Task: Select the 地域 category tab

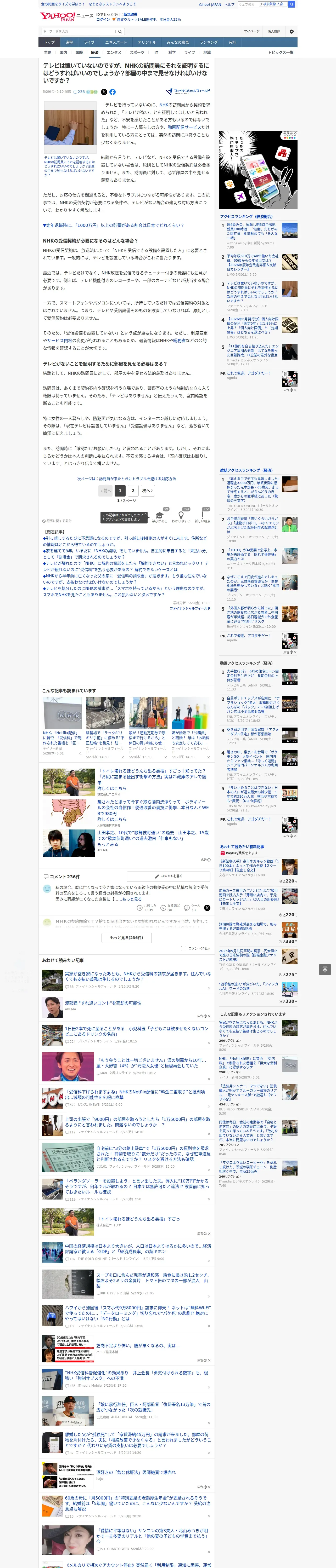Action: [x=207, y=52]
